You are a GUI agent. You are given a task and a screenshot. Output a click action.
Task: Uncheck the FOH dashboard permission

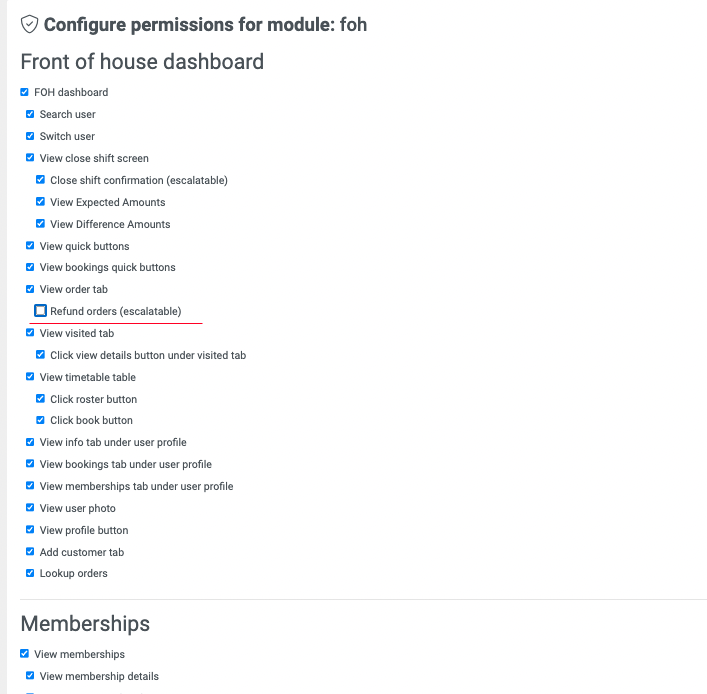[x=24, y=92]
